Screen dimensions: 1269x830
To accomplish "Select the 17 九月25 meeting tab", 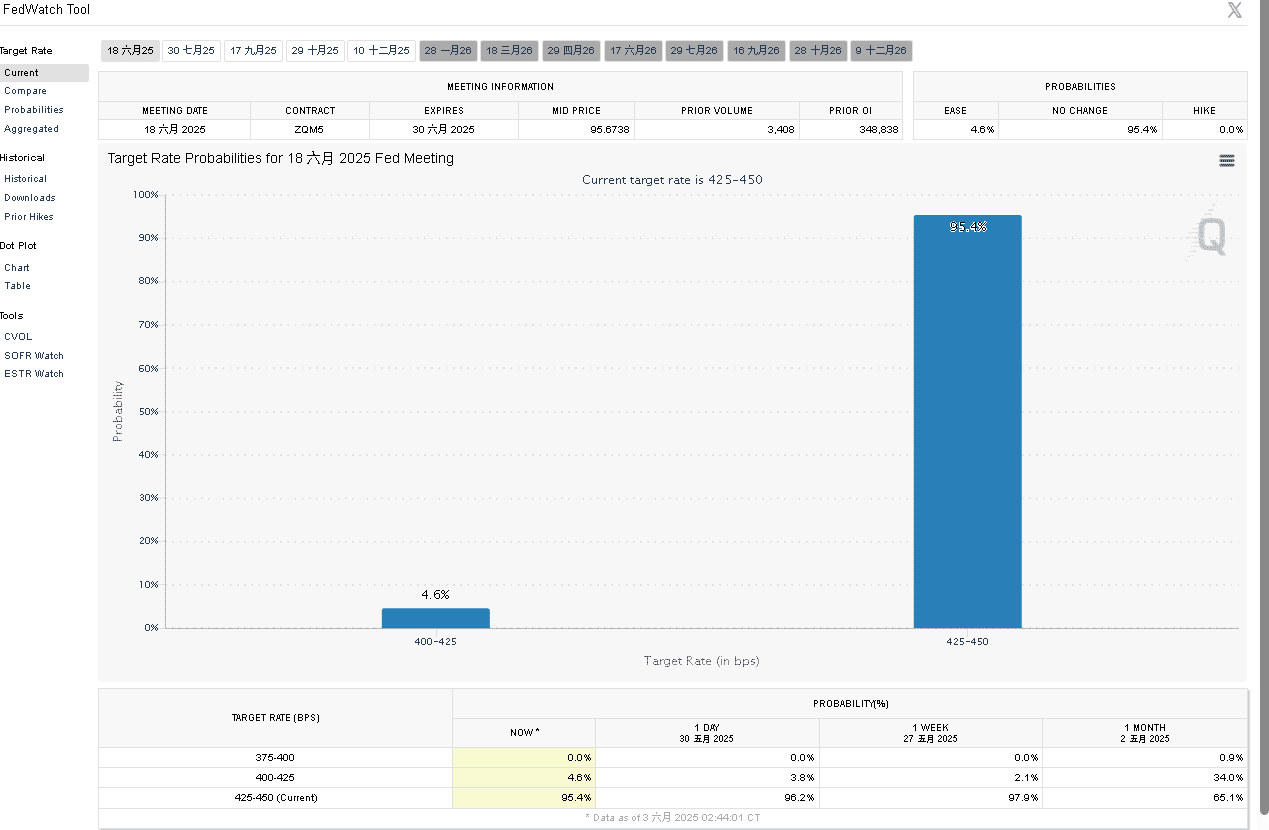I will click(253, 50).
